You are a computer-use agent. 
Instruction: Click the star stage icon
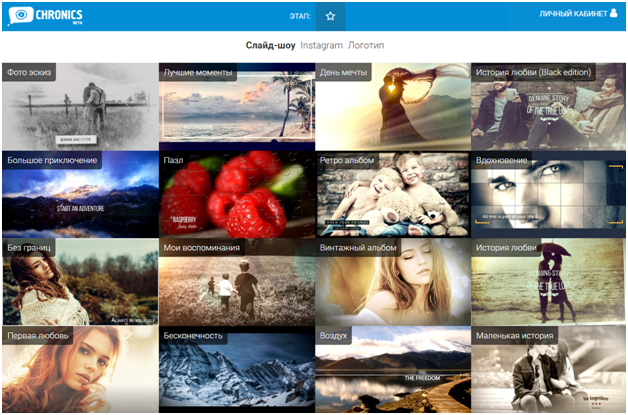pos(330,16)
